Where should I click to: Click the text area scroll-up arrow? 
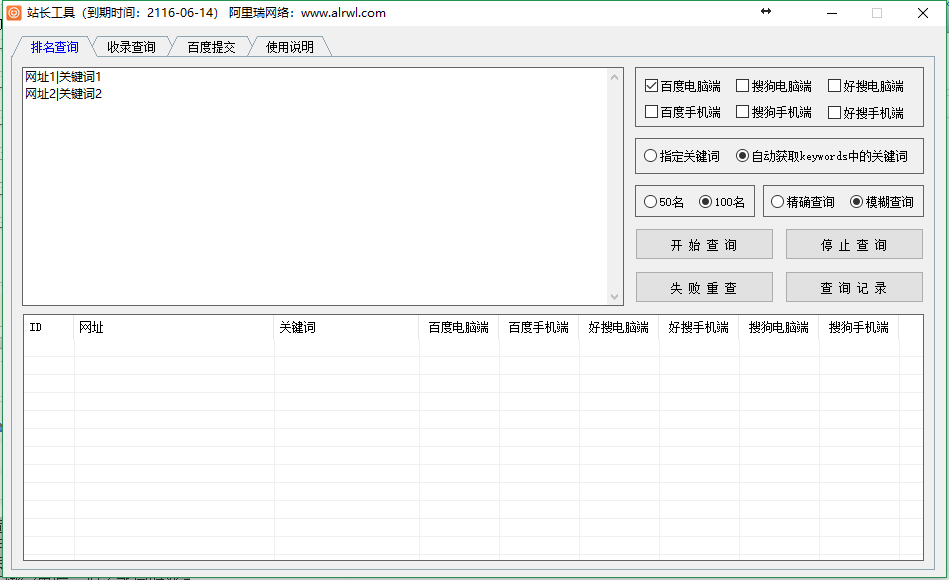click(615, 77)
